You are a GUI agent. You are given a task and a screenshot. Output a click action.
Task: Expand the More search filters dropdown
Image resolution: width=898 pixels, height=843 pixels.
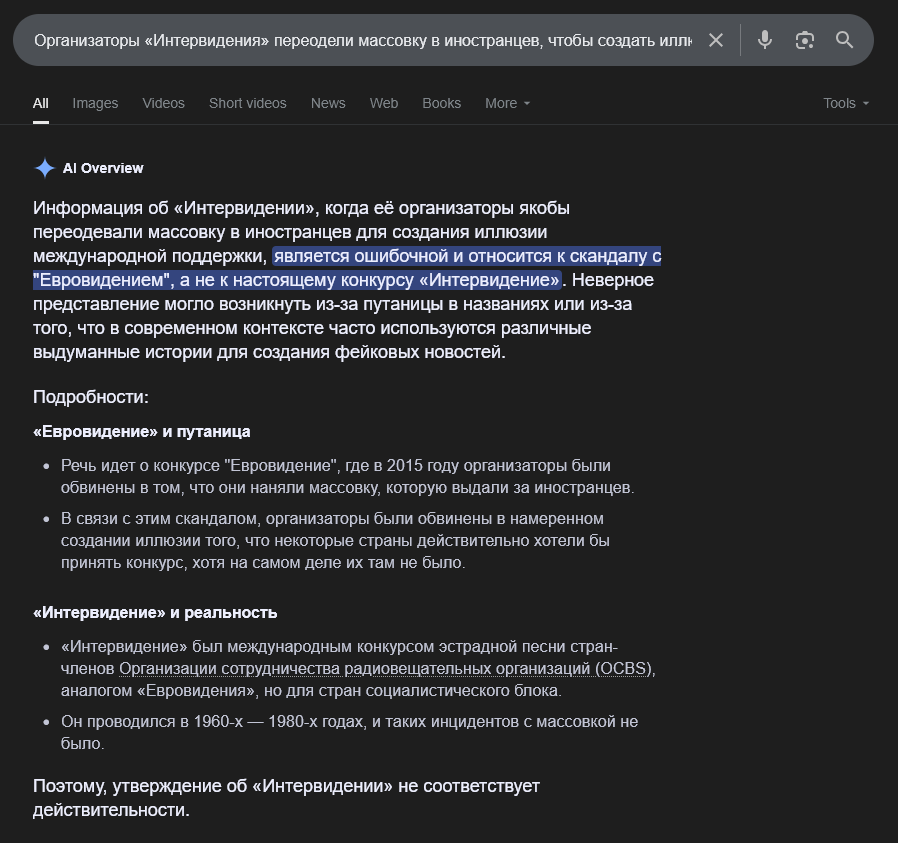[507, 103]
